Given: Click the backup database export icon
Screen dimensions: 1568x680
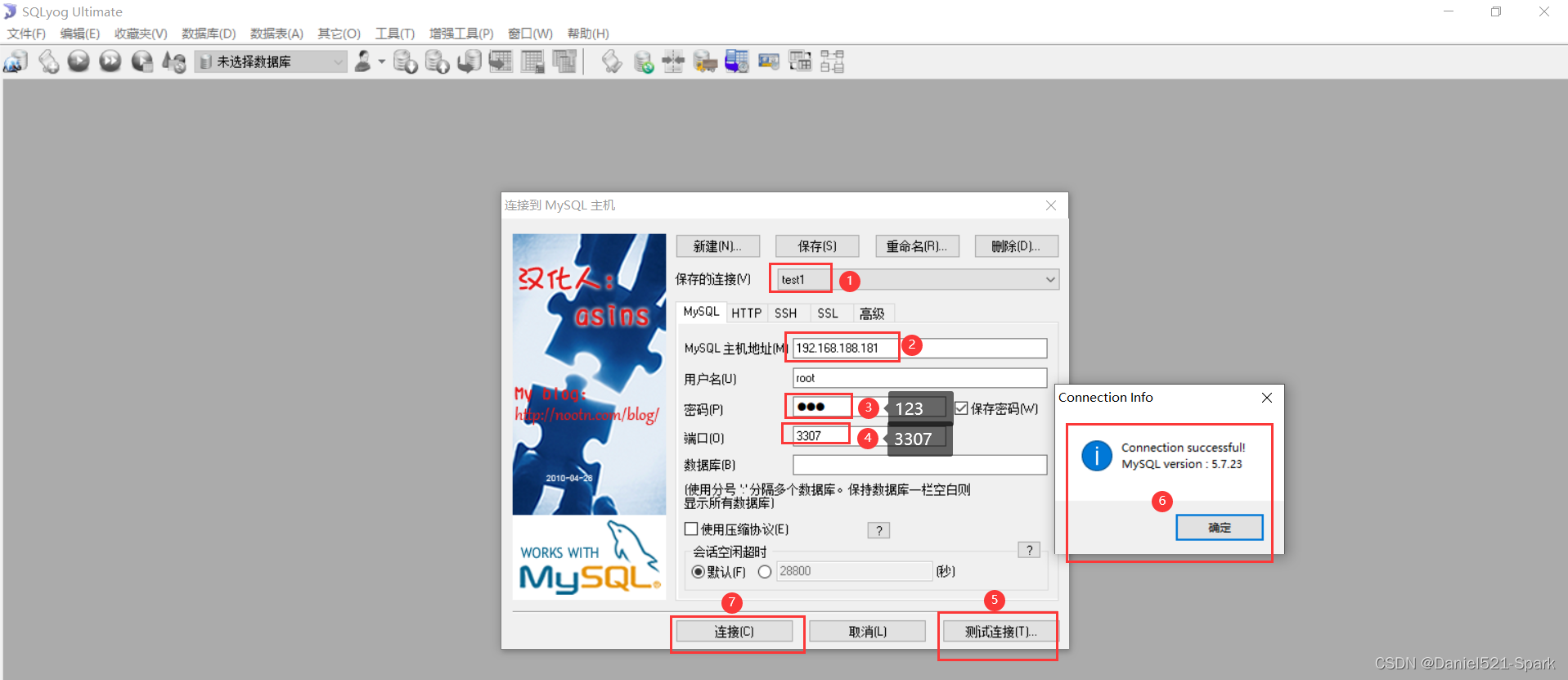Looking at the screenshot, I should [x=438, y=61].
